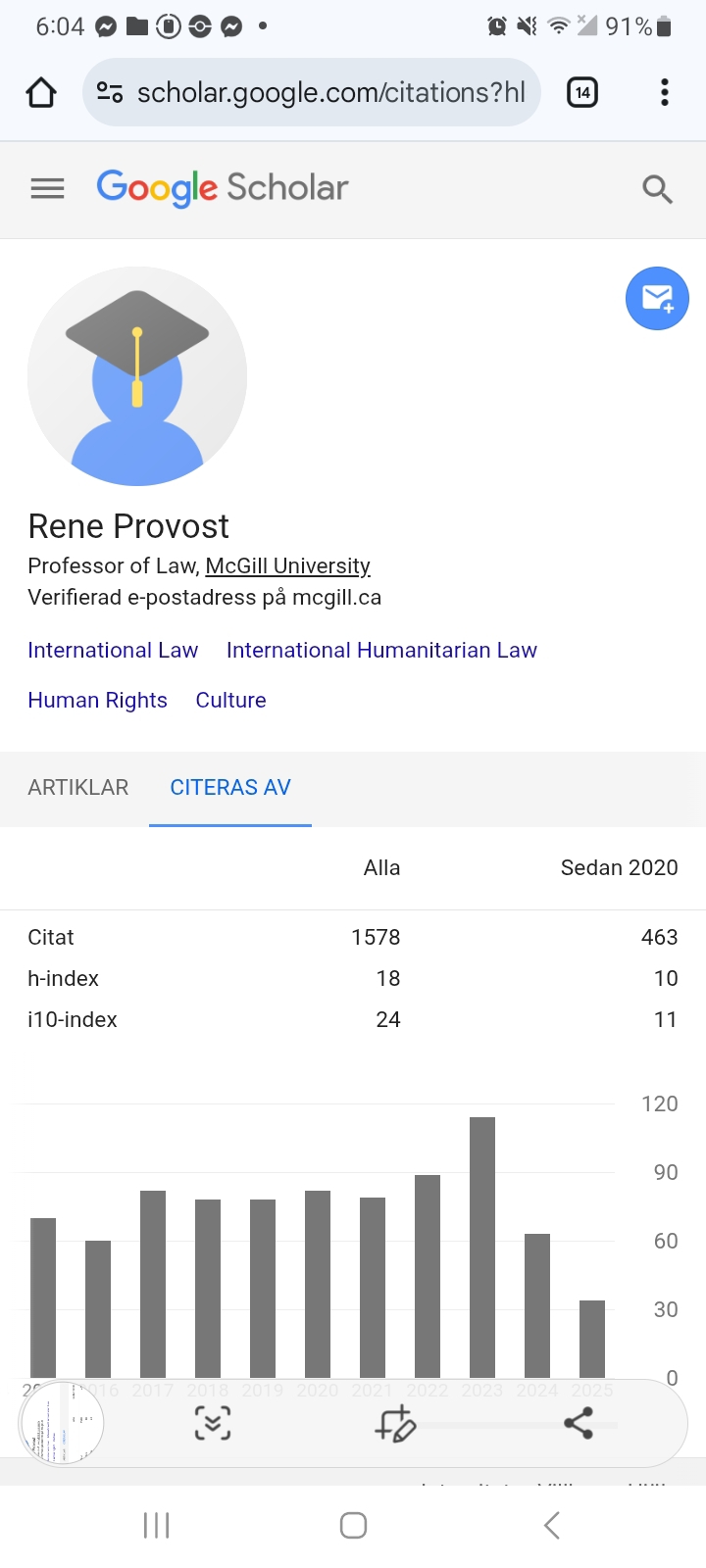Tap the Culture interest link
Image resolution: width=706 pixels, height=1568 pixels.
(x=230, y=701)
